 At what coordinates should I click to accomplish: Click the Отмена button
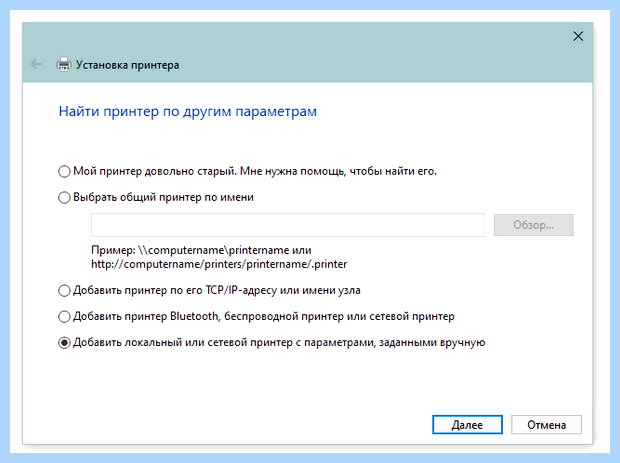(x=546, y=425)
